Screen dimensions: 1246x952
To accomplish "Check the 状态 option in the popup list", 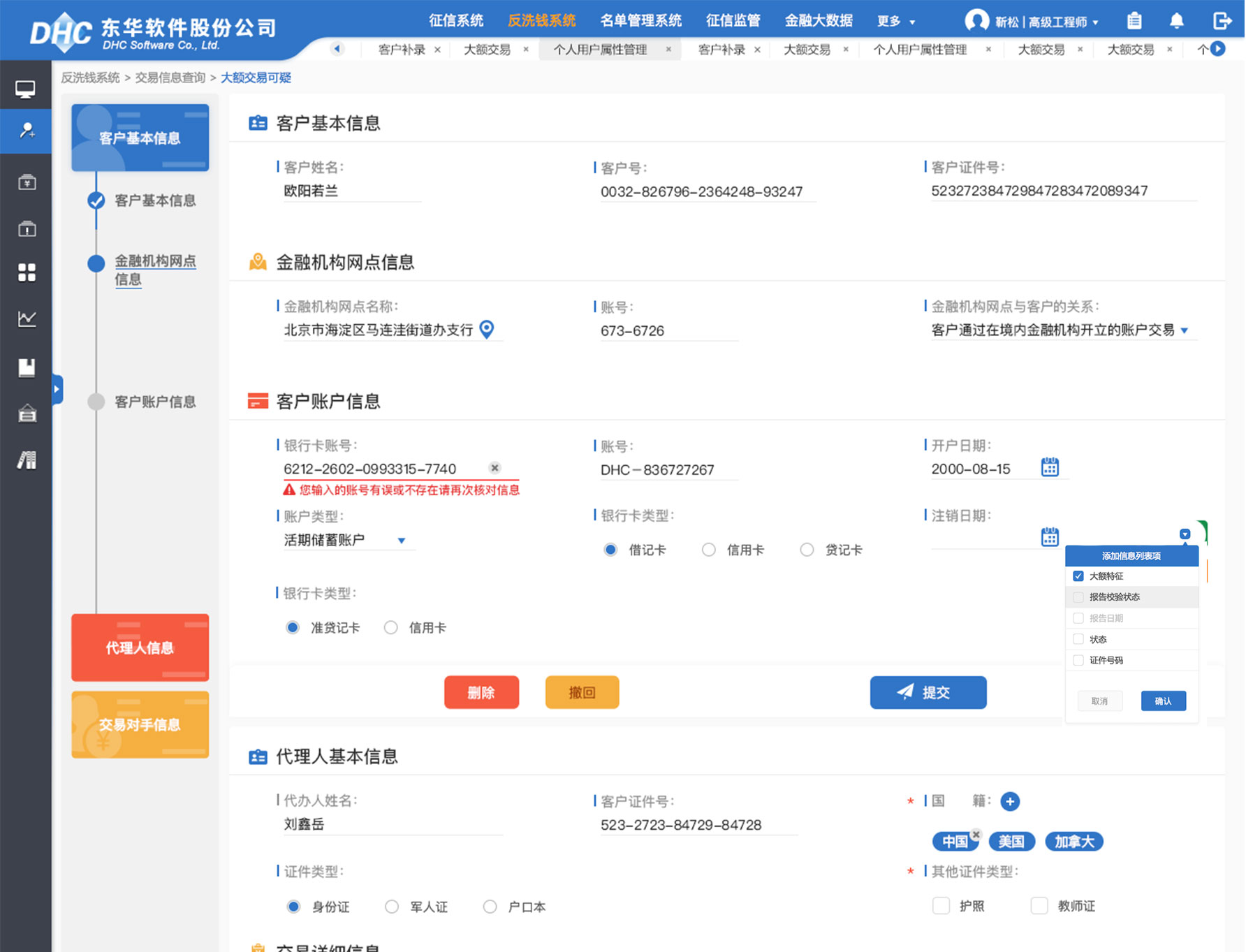I will pos(1078,639).
